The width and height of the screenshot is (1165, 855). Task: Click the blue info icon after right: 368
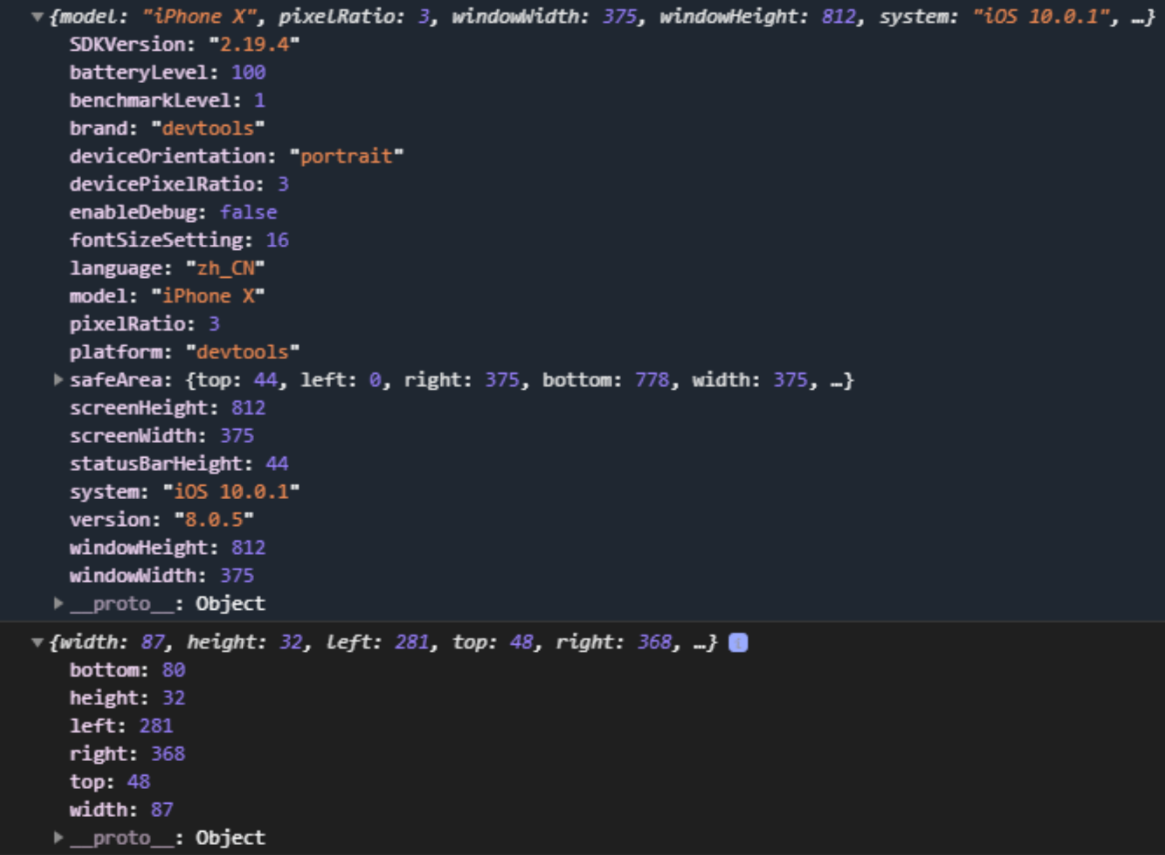(738, 643)
